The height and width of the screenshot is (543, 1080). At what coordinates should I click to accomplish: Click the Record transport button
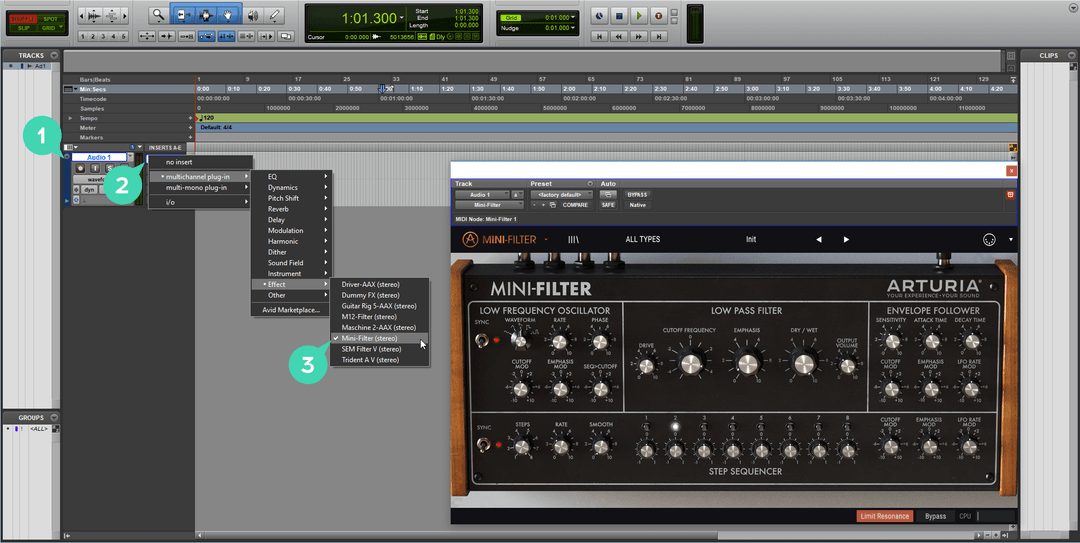click(x=658, y=15)
